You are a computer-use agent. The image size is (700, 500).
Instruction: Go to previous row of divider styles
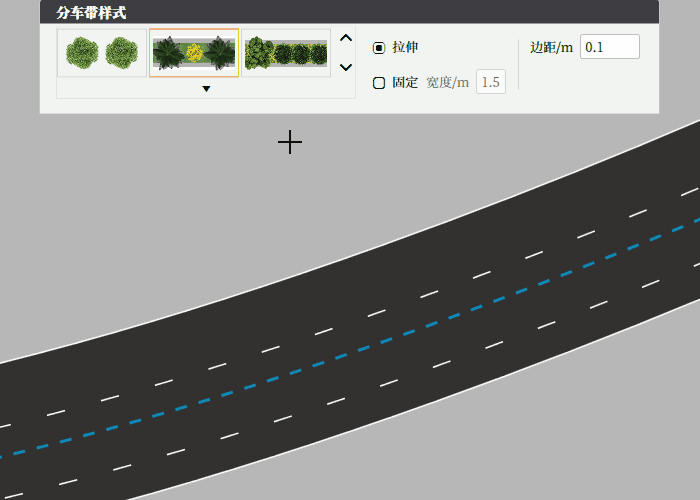click(x=346, y=38)
